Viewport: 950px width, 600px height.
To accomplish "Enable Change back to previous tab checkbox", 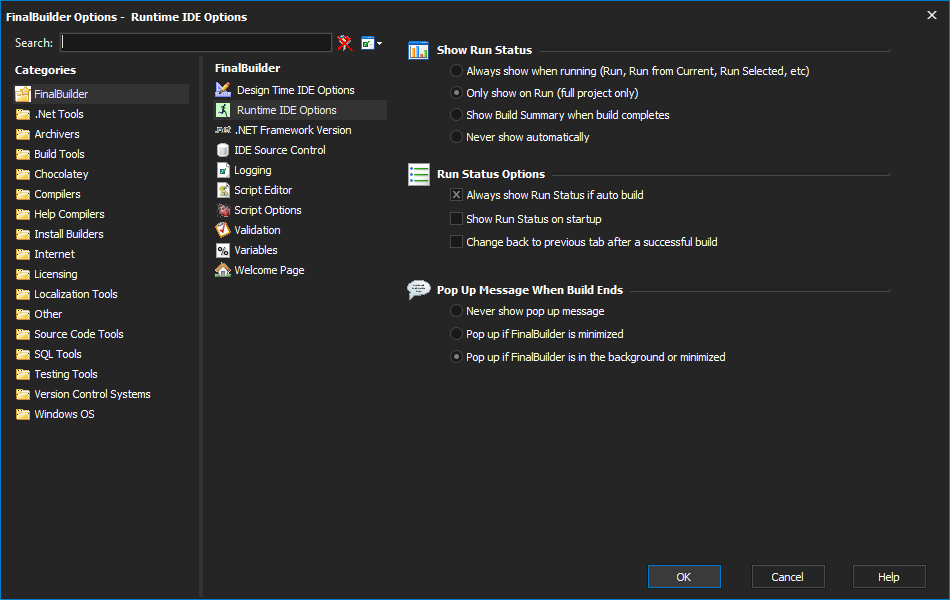I will 456,241.
